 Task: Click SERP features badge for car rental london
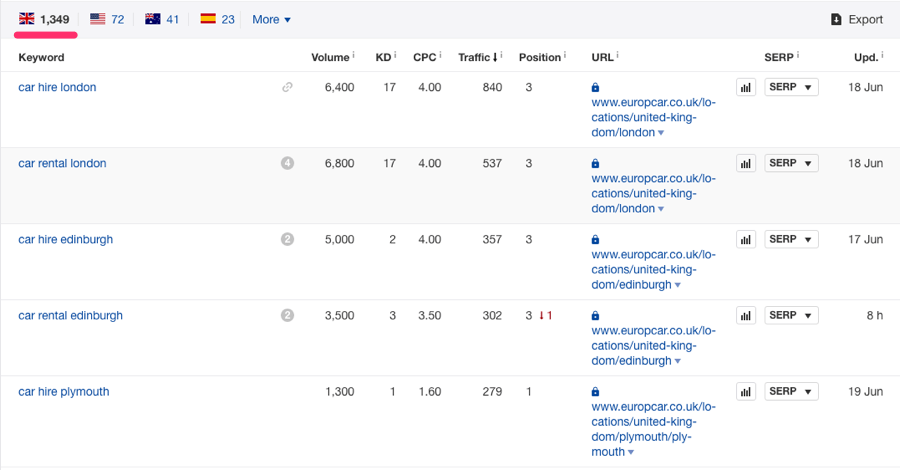click(287, 164)
